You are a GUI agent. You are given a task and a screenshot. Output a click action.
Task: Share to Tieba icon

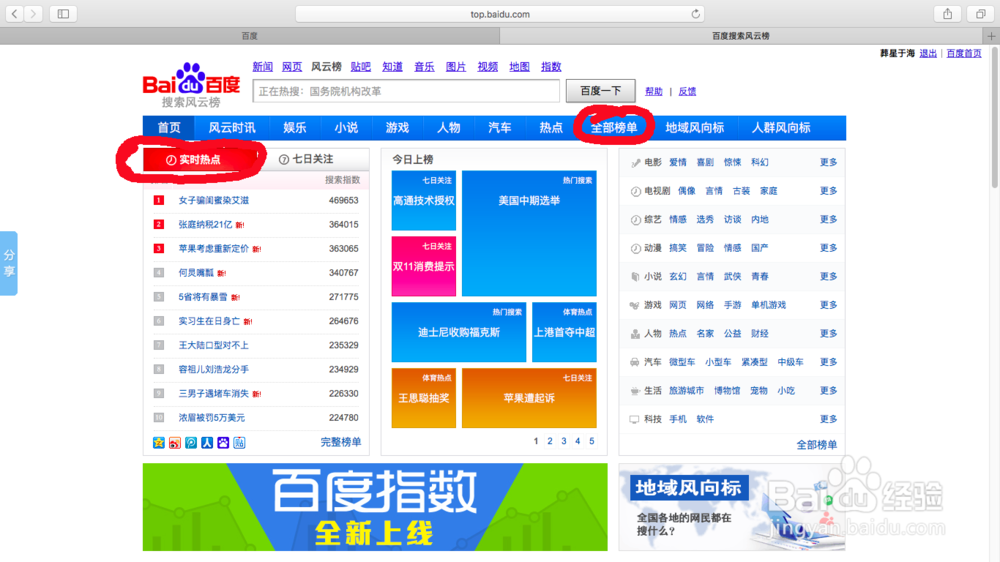[239, 443]
